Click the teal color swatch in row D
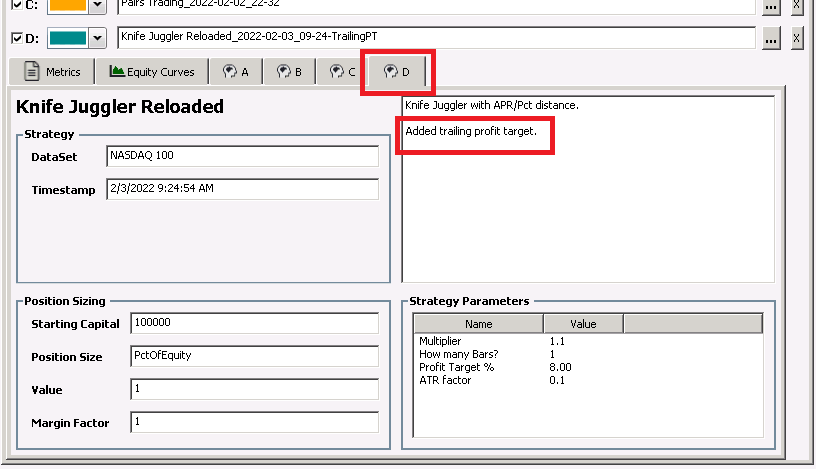 [x=67, y=38]
